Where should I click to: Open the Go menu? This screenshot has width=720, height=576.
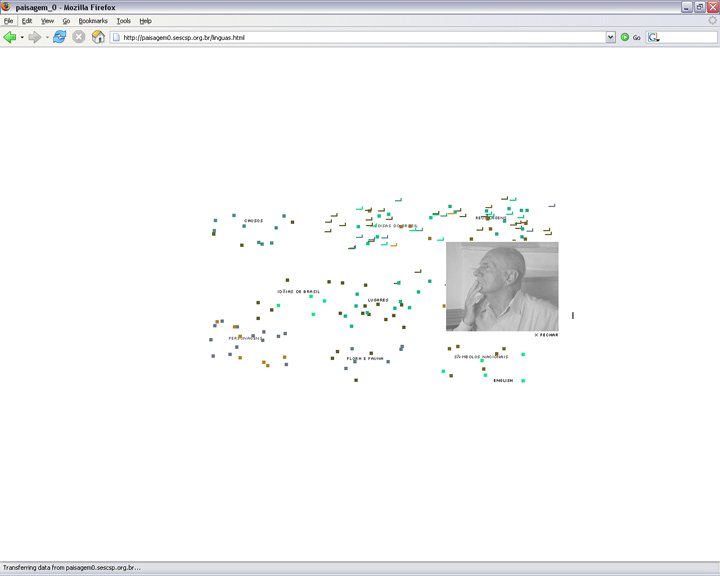[x=66, y=21]
